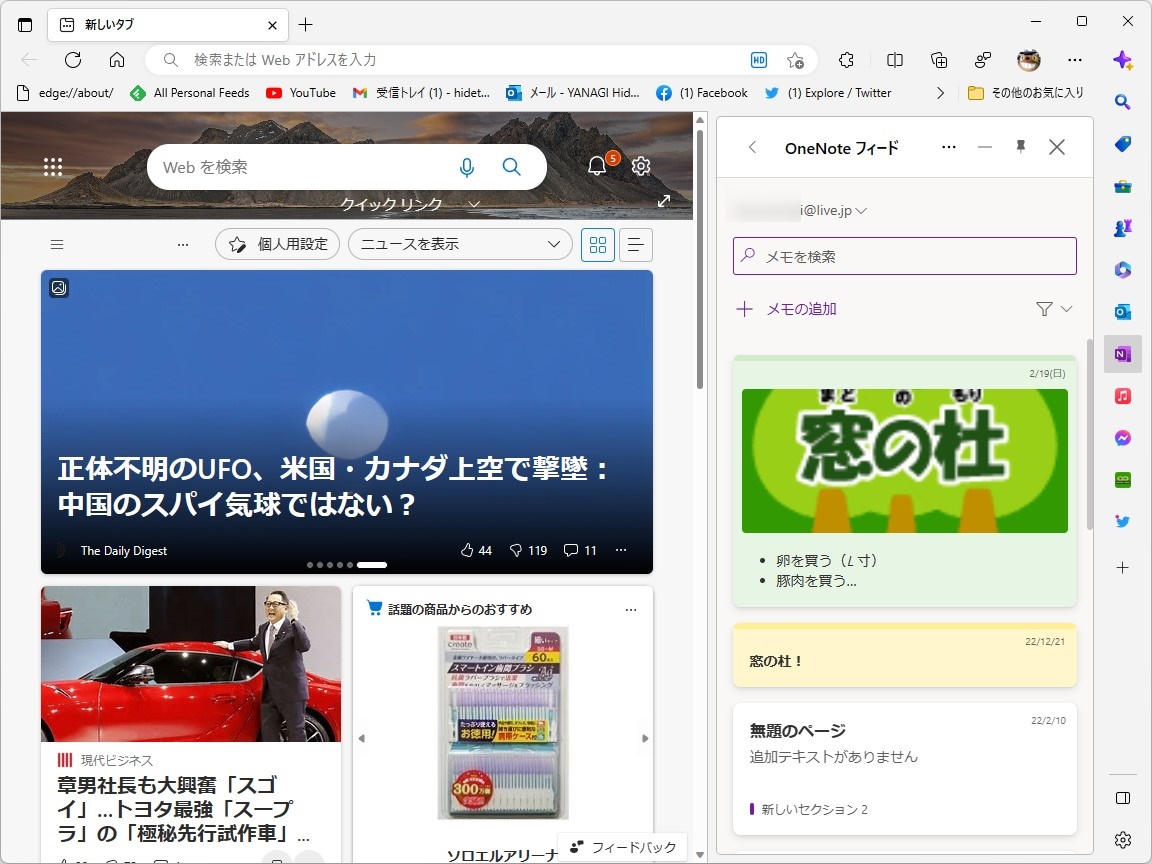This screenshot has height=864, width=1152.
Task: Pin the OneNote feed panel
Action: 1020,146
